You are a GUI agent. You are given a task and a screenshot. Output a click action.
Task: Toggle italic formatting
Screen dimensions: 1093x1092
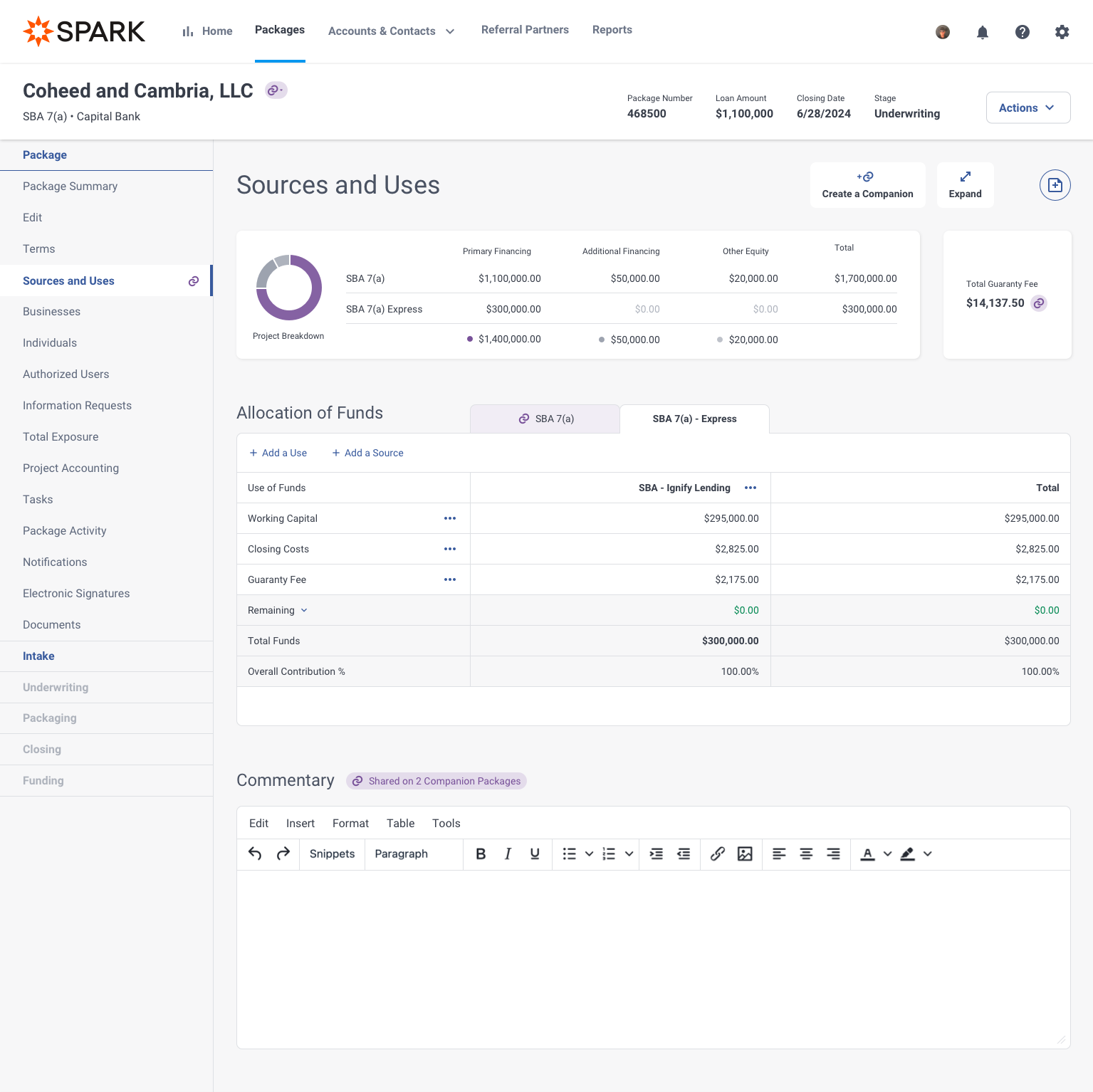point(508,854)
